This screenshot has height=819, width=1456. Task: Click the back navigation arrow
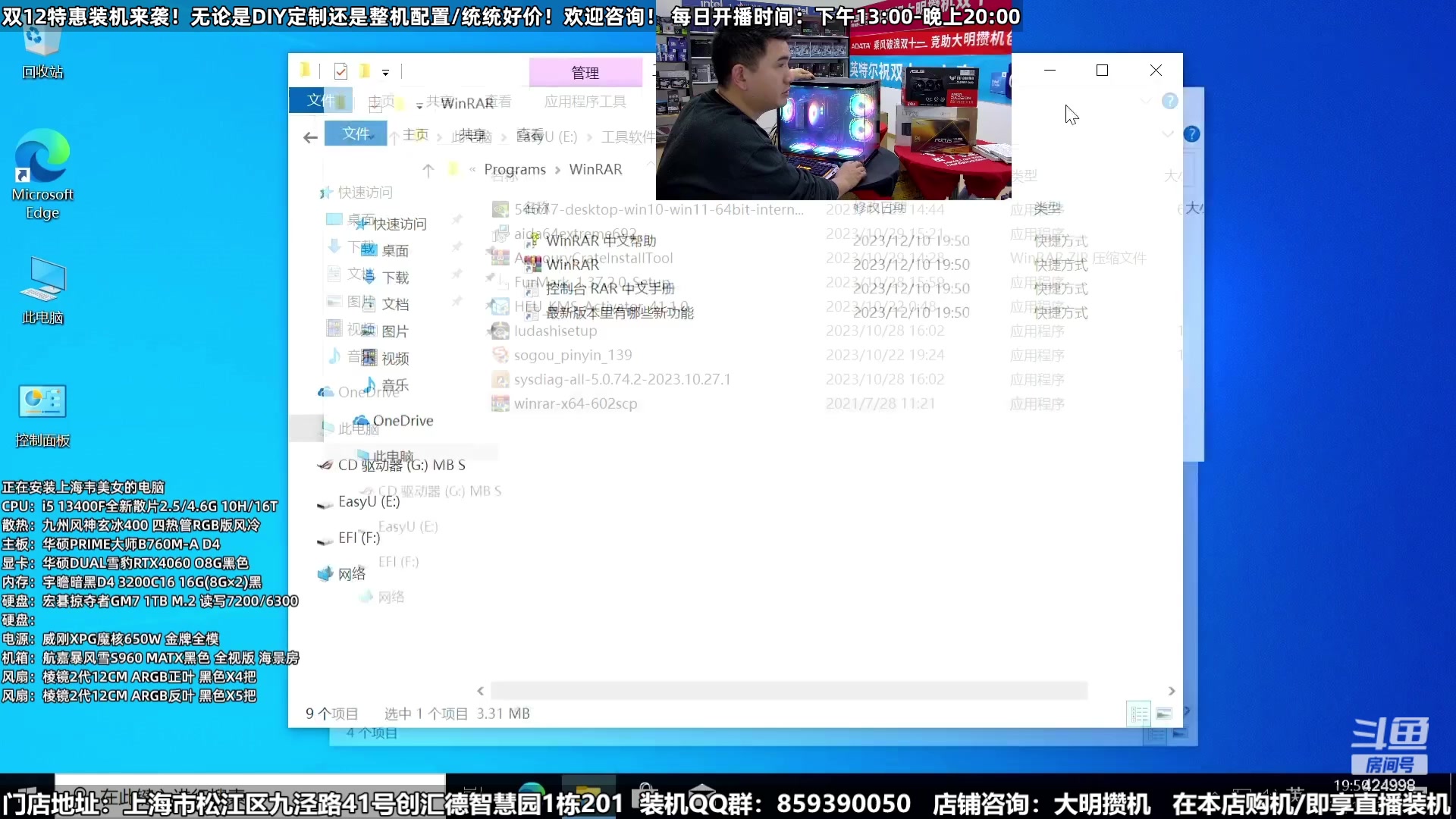tap(310, 136)
